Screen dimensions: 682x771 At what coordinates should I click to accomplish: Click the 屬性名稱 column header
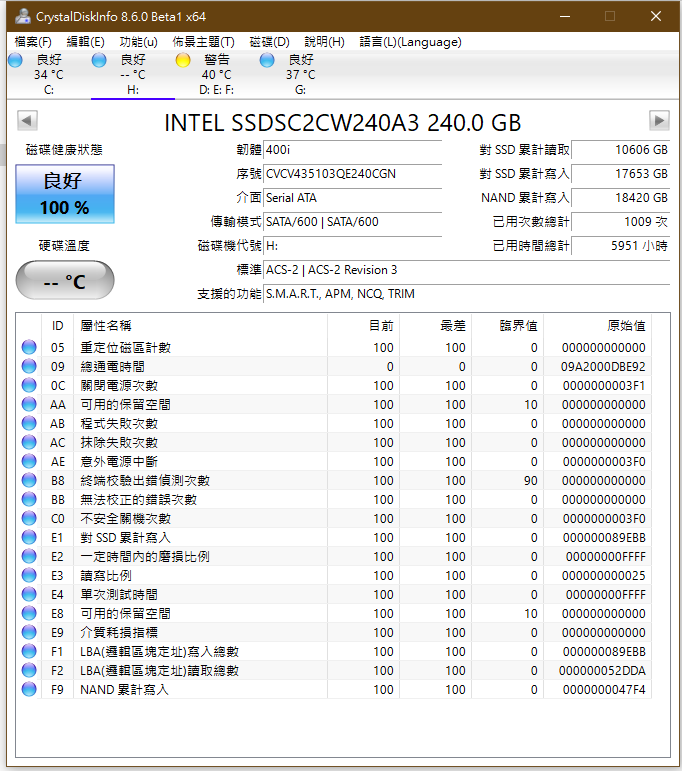pos(106,326)
